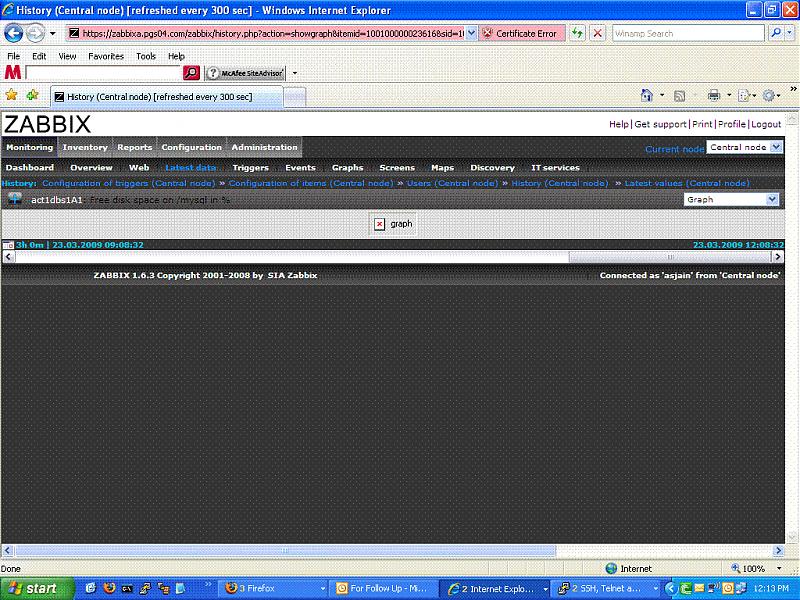The height and width of the screenshot is (600, 800).
Task: Select the Monitoring main tab
Action: 30,147
